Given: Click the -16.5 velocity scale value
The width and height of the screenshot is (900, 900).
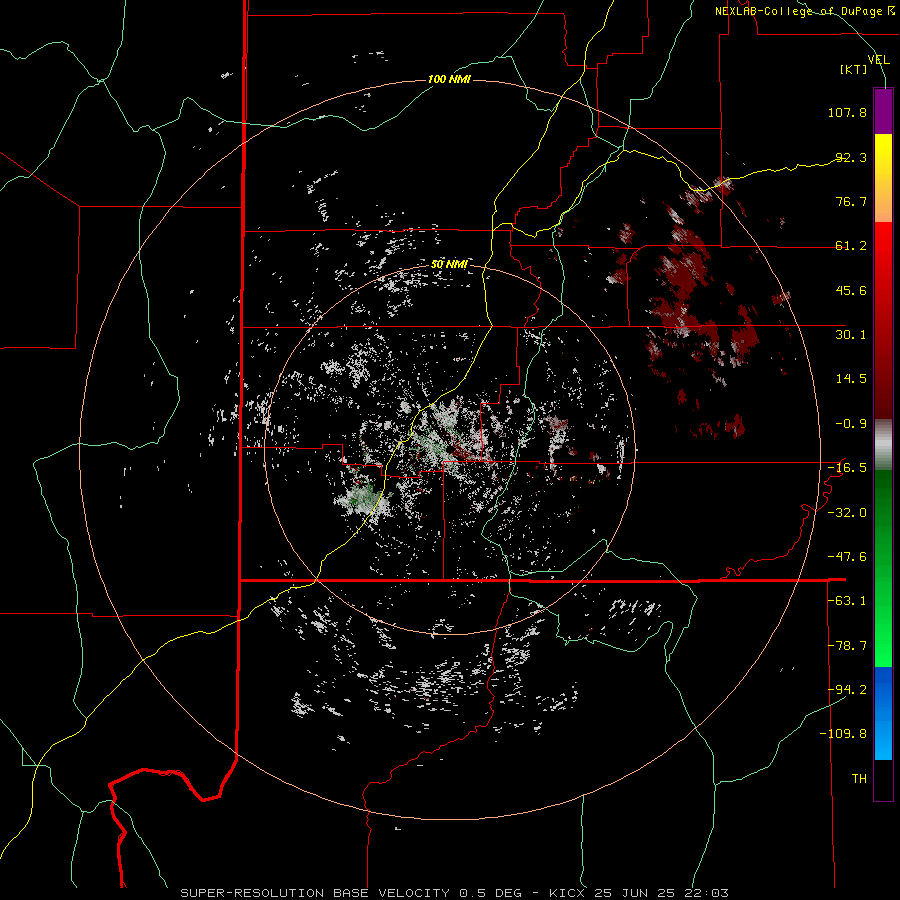Looking at the screenshot, I should point(847,468).
